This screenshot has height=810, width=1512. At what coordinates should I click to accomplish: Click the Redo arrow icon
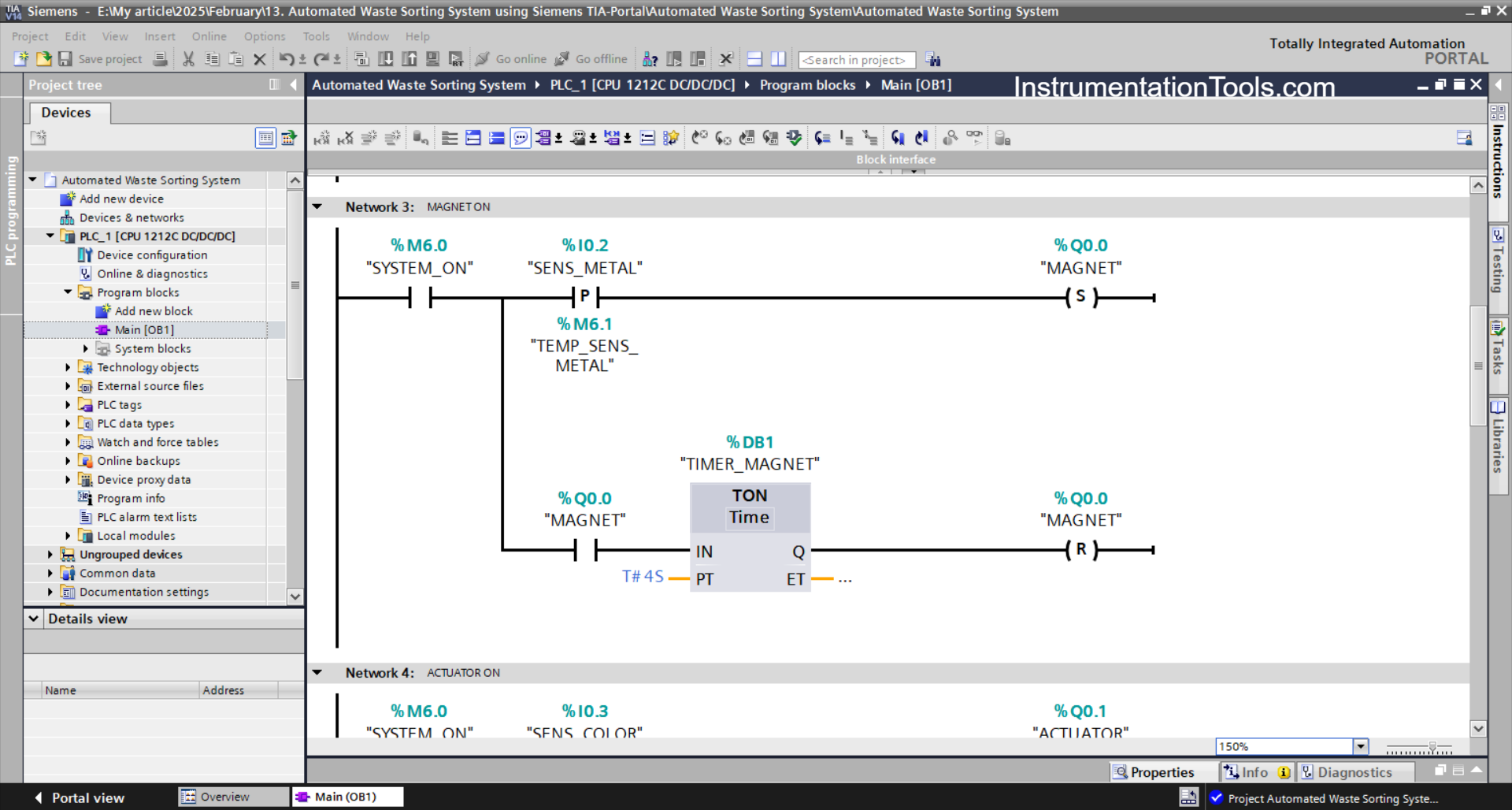(321, 59)
